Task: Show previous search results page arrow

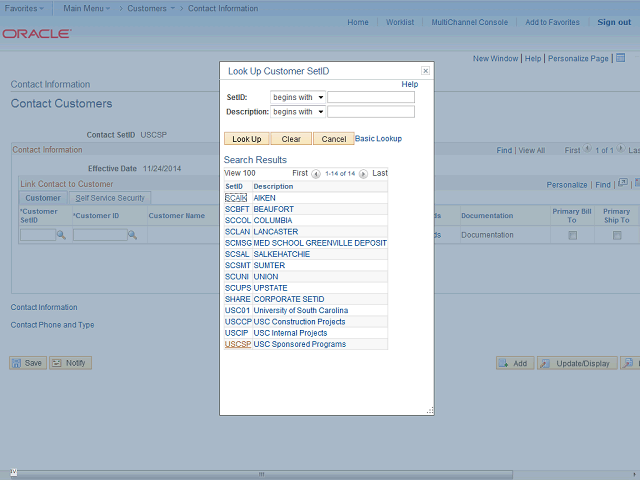Action: pos(316,174)
